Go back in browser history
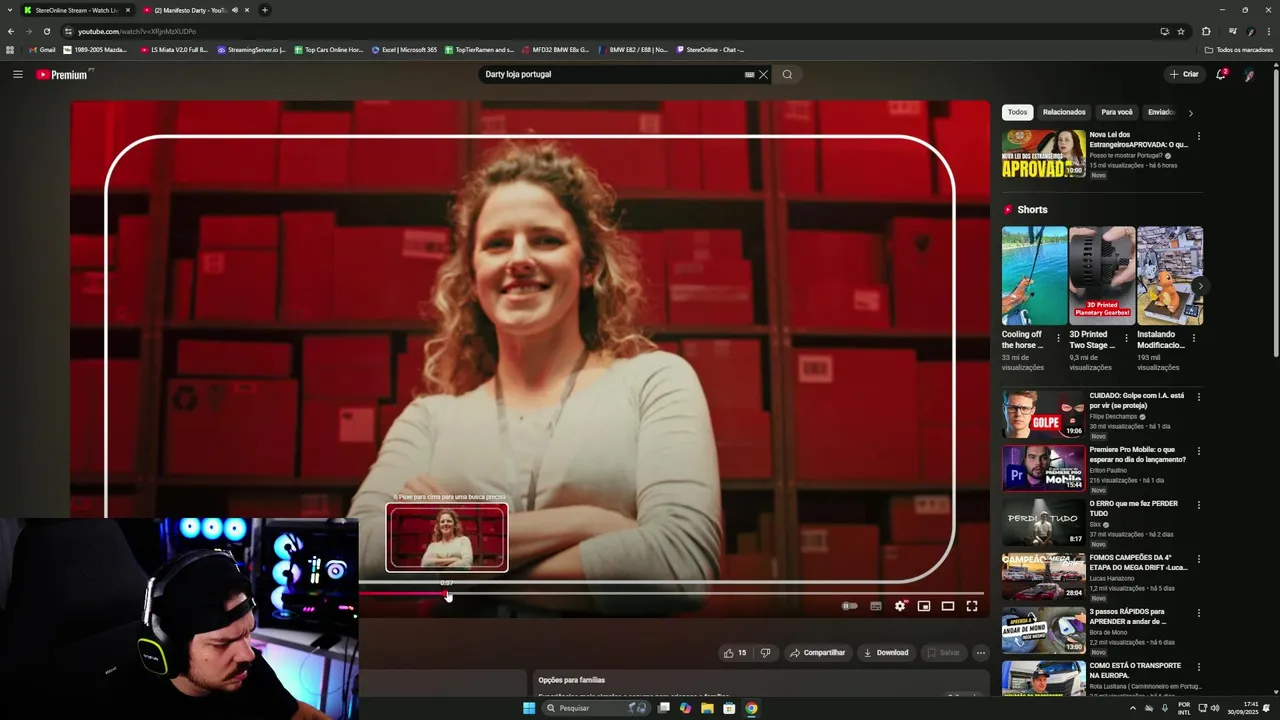The image size is (1280, 720). 11,31
